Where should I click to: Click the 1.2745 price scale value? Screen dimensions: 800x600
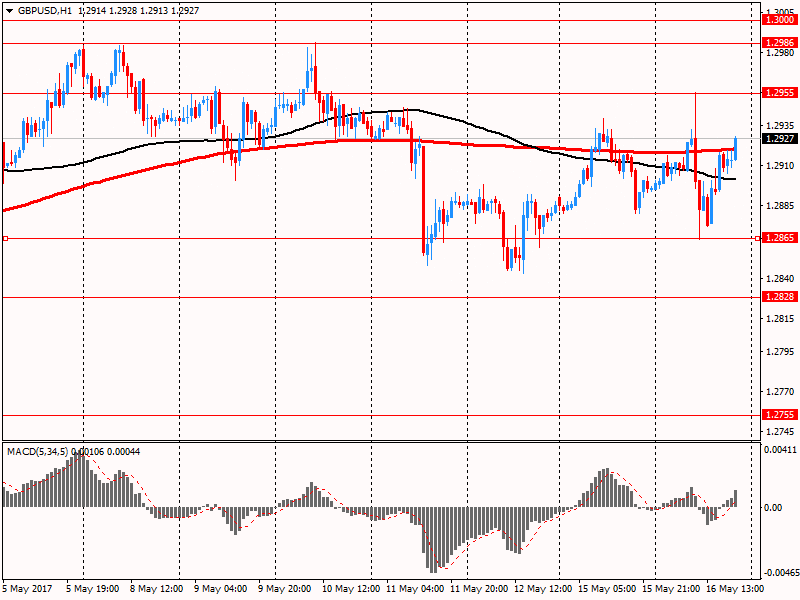click(780, 432)
